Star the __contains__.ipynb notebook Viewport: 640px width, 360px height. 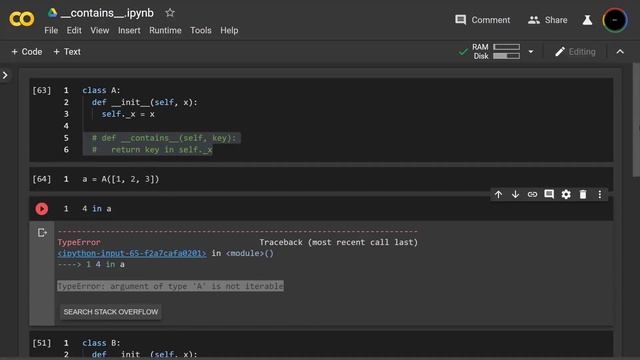coord(170,13)
